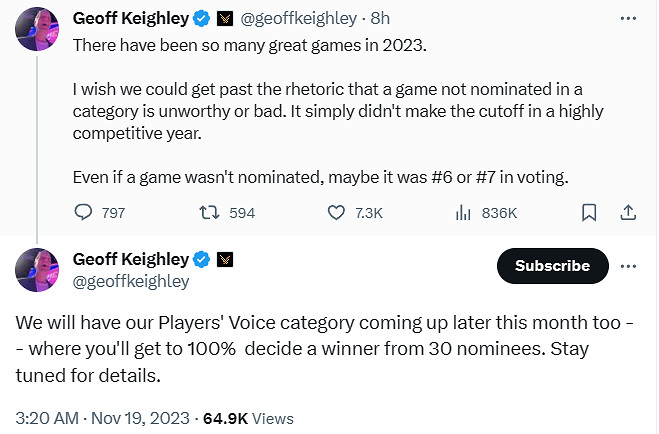Subscribe to Geoff Keighley
This screenshot has width=659, height=434.
[x=552, y=266]
